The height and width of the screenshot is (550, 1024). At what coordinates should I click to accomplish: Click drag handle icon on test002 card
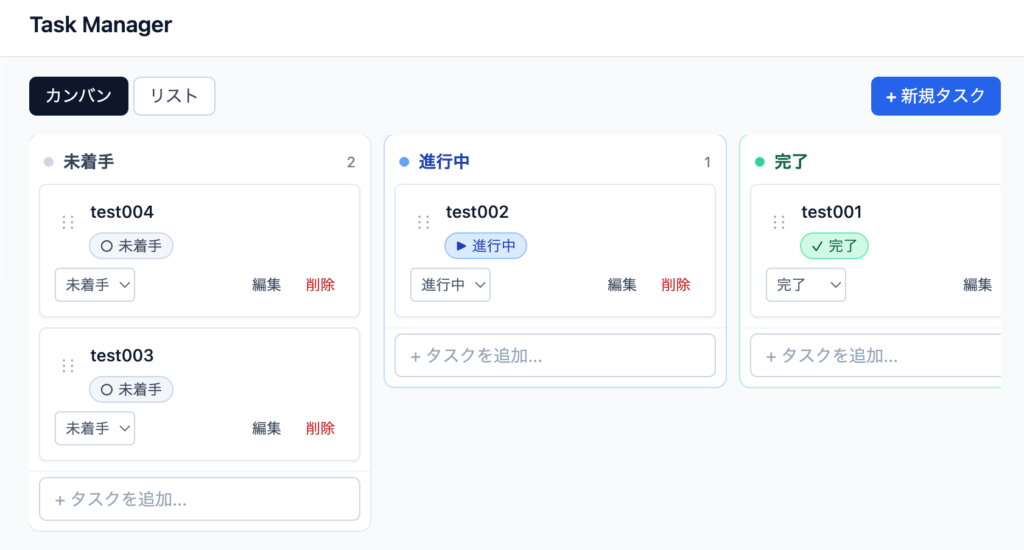pyautogui.click(x=424, y=222)
